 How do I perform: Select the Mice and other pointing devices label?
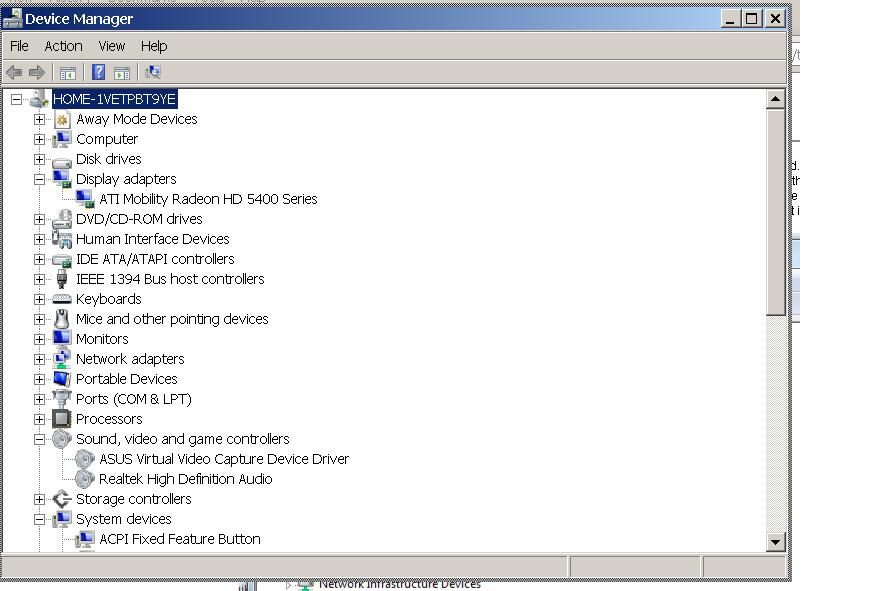pyautogui.click(x=172, y=319)
